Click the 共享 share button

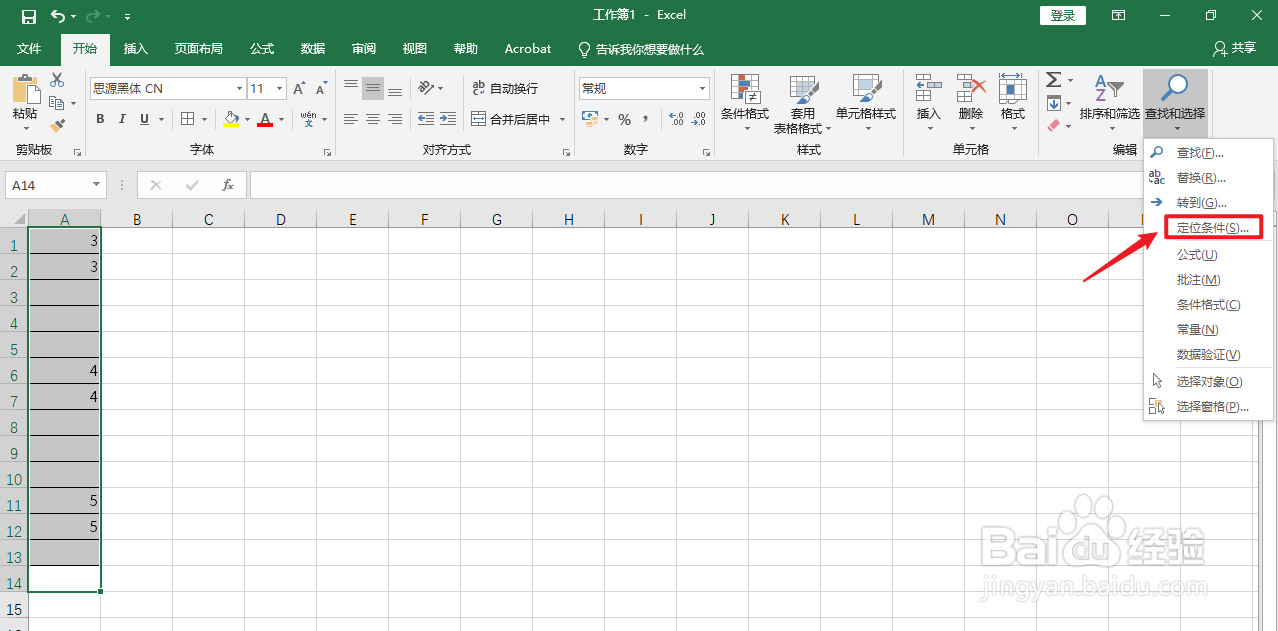tap(1235, 49)
